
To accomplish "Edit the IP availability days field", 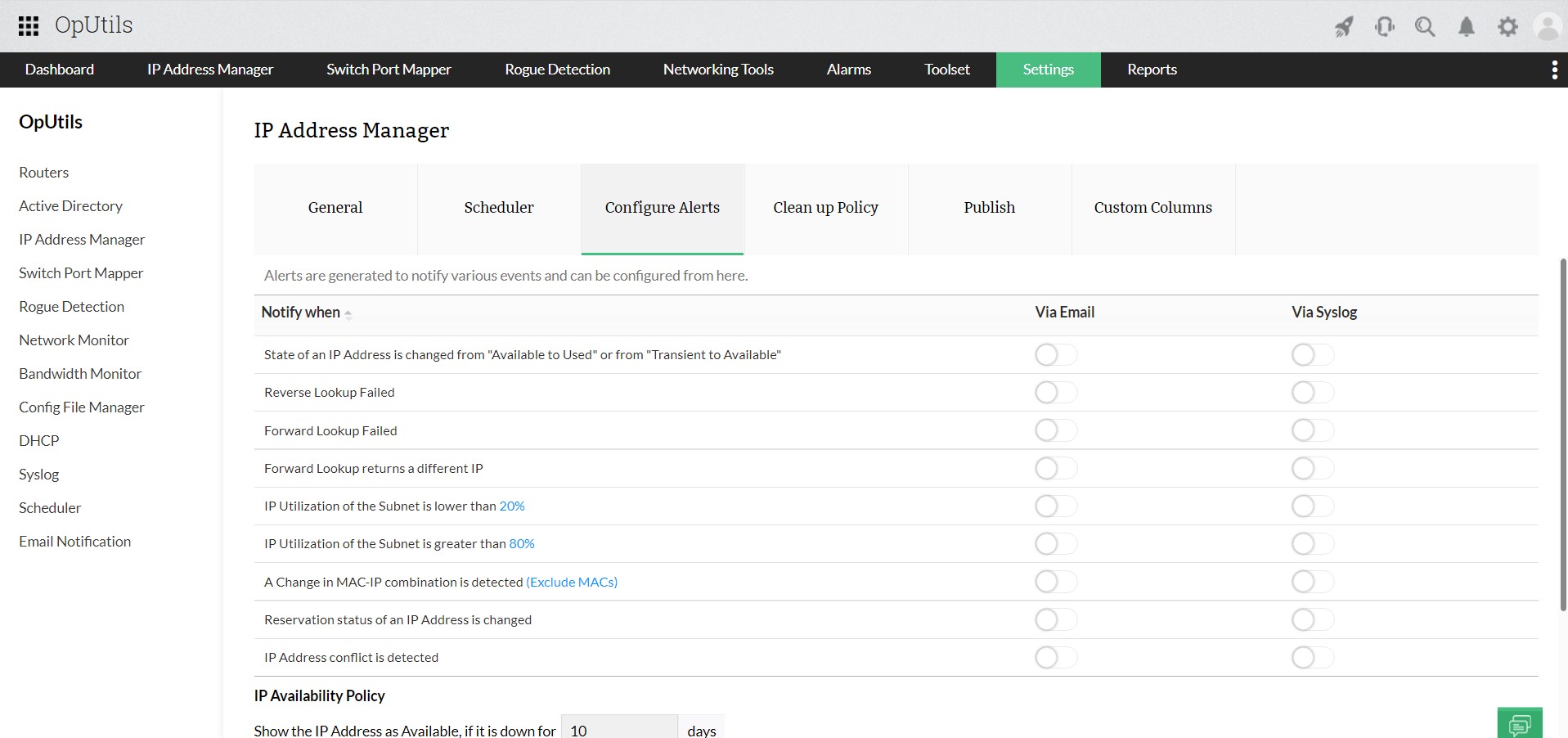I will pos(618,730).
